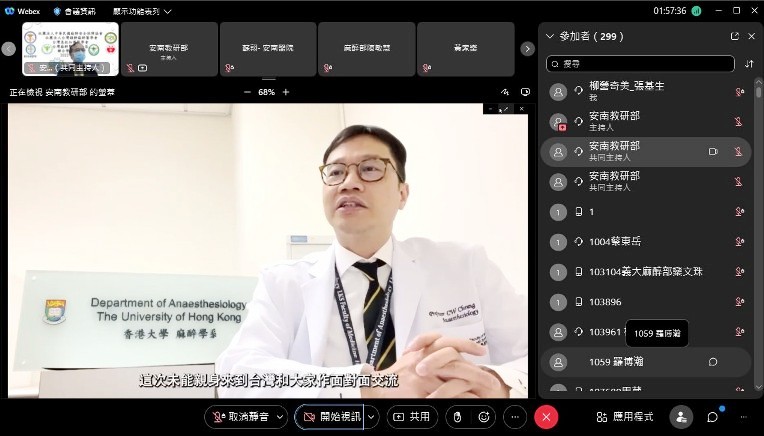Open audio options arrow next to 取消靜音
This screenshot has height=436, width=764.
coord(281,417)
